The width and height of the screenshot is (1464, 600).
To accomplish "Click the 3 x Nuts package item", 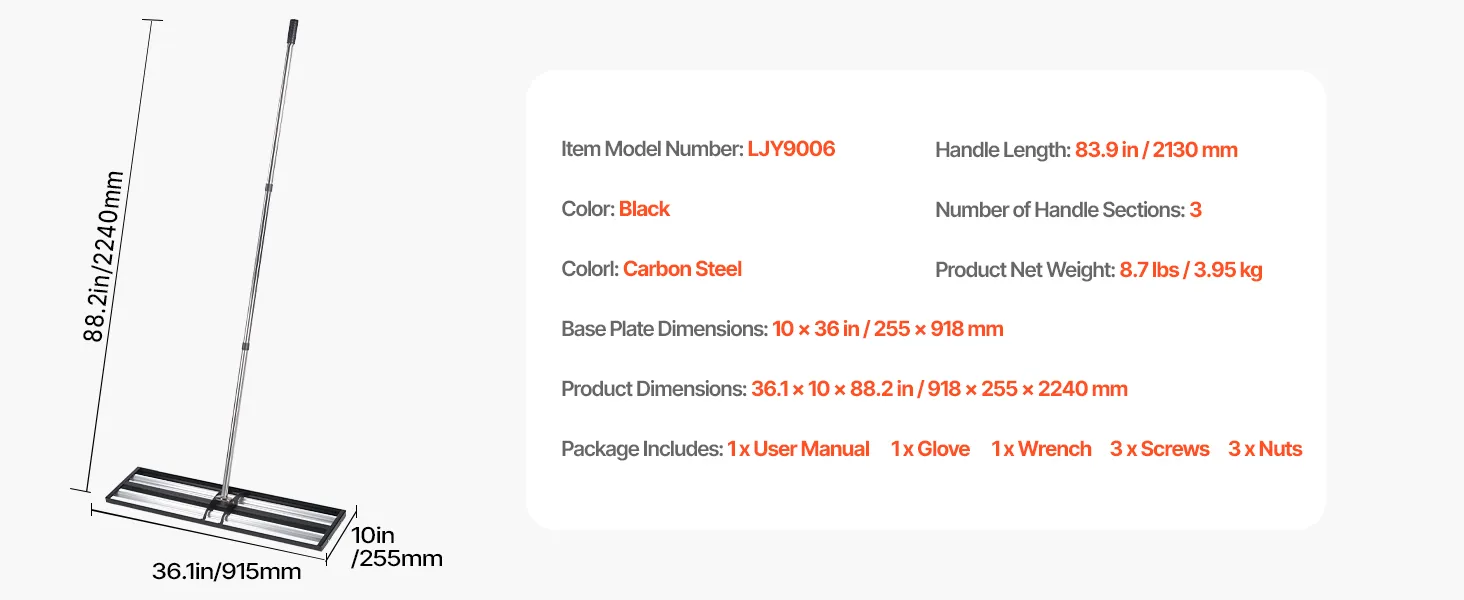I will coord(1265,449).
